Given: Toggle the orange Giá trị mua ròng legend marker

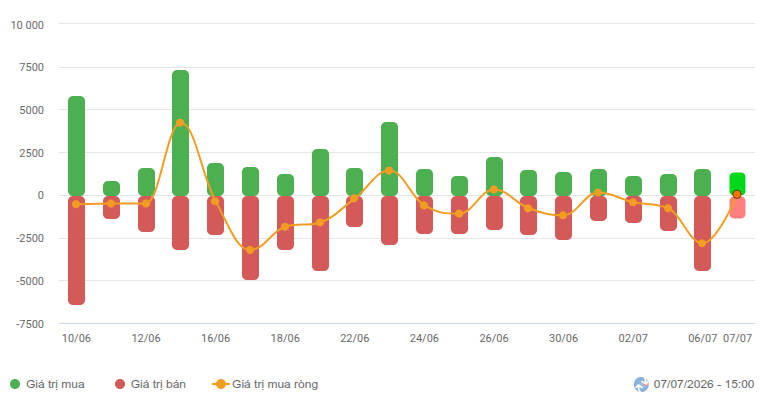Looking at the screenshot, I should tap(221, 384).
